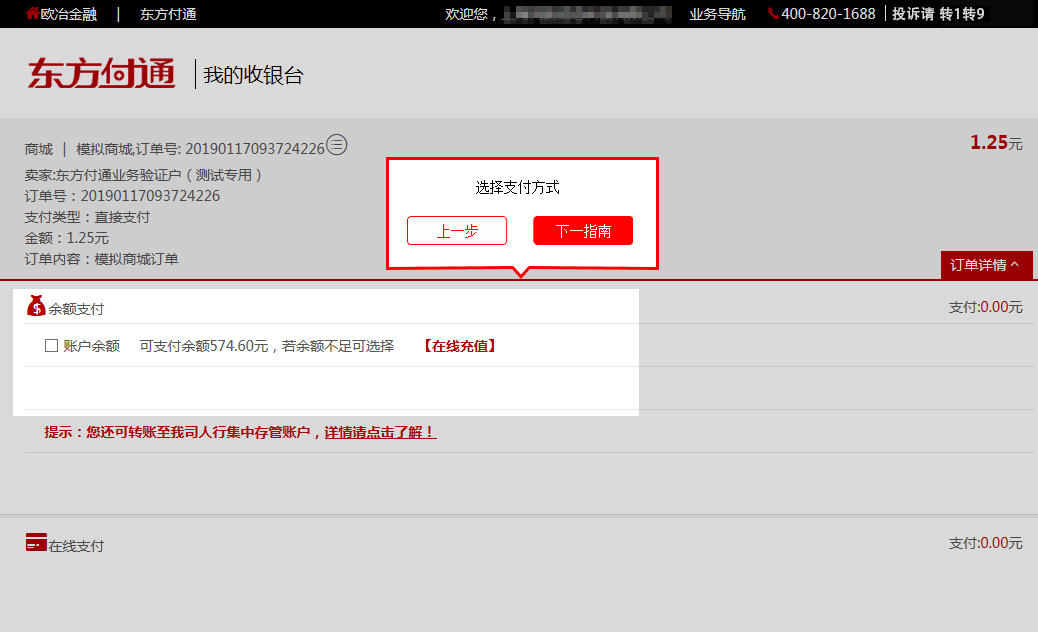The width and height of the screenshot is (1038, 632).
Task: Click the 欢迎您 greeting text
Action: pos(471,14)
